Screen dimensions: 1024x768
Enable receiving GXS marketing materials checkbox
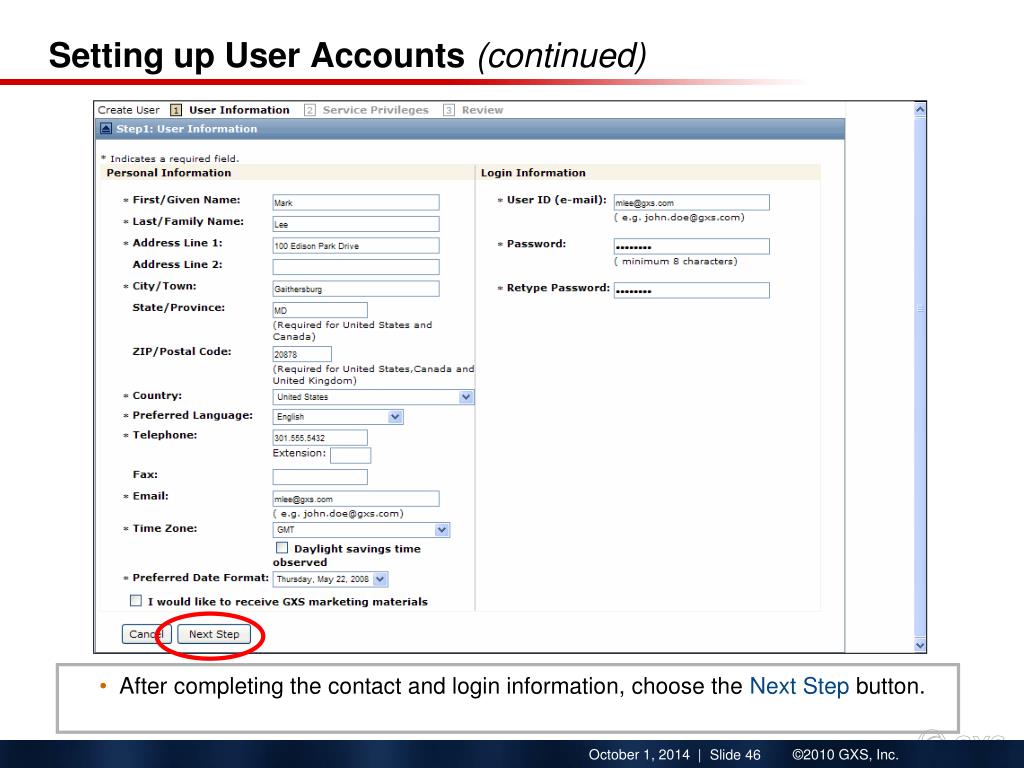click(x=136, y=601)
